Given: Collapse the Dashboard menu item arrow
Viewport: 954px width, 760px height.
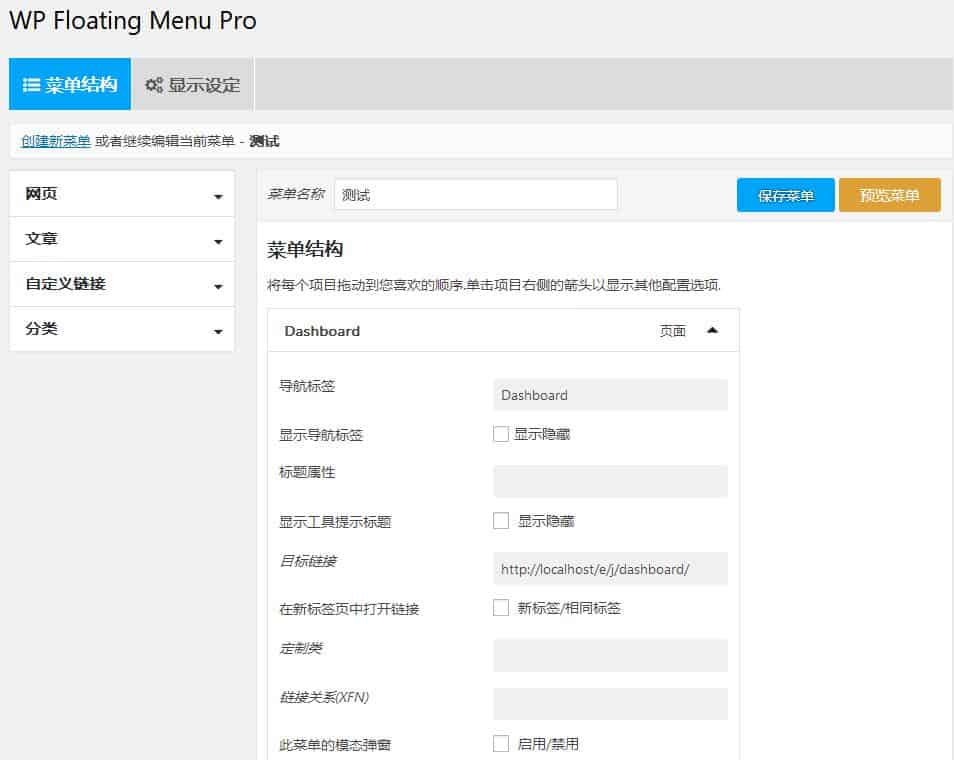Looking at the screenshot, I should tap(712, 330).
